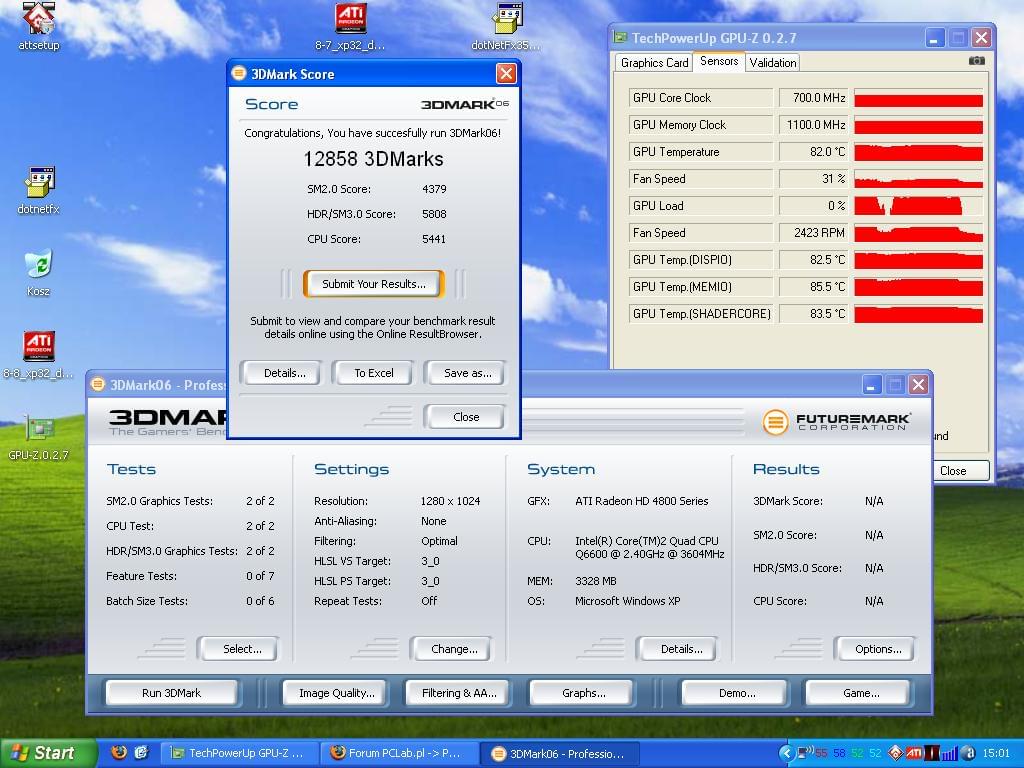Click Save as in score dialog
The image size is (1024, 768).
click(467, 373)
